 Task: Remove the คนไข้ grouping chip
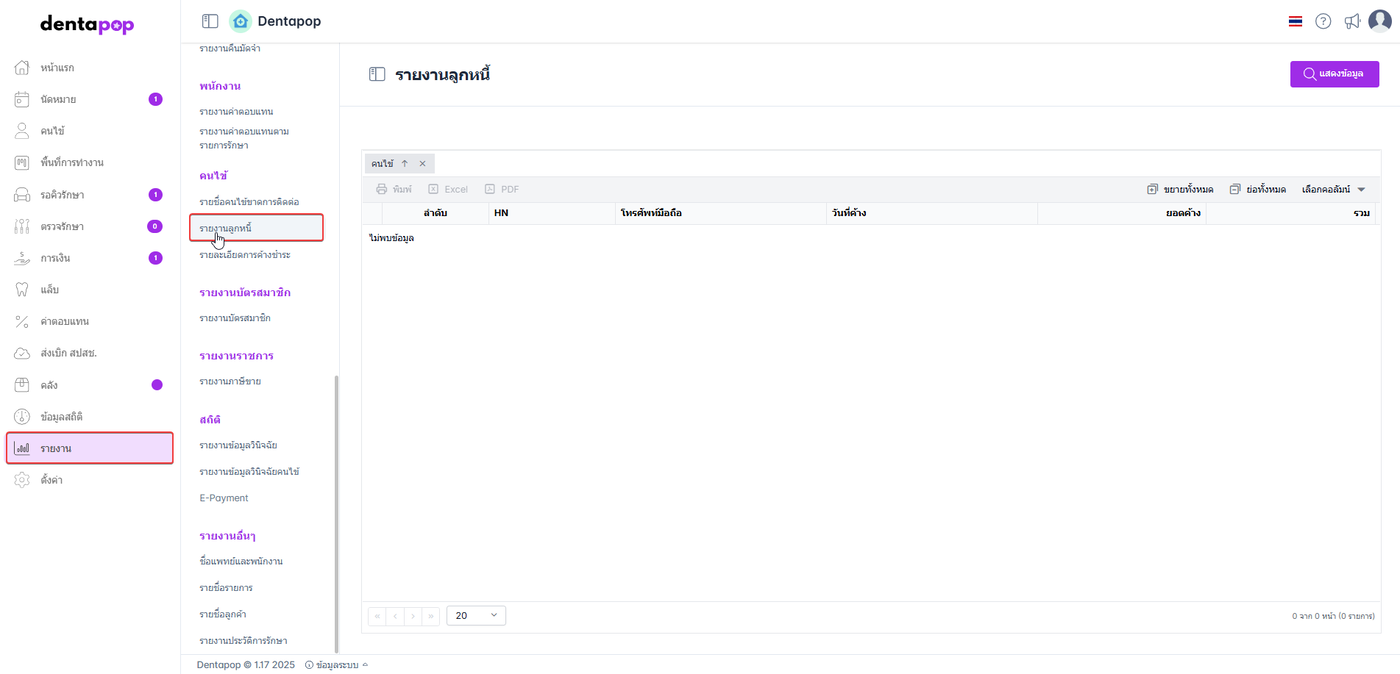(x=422, y=163)
